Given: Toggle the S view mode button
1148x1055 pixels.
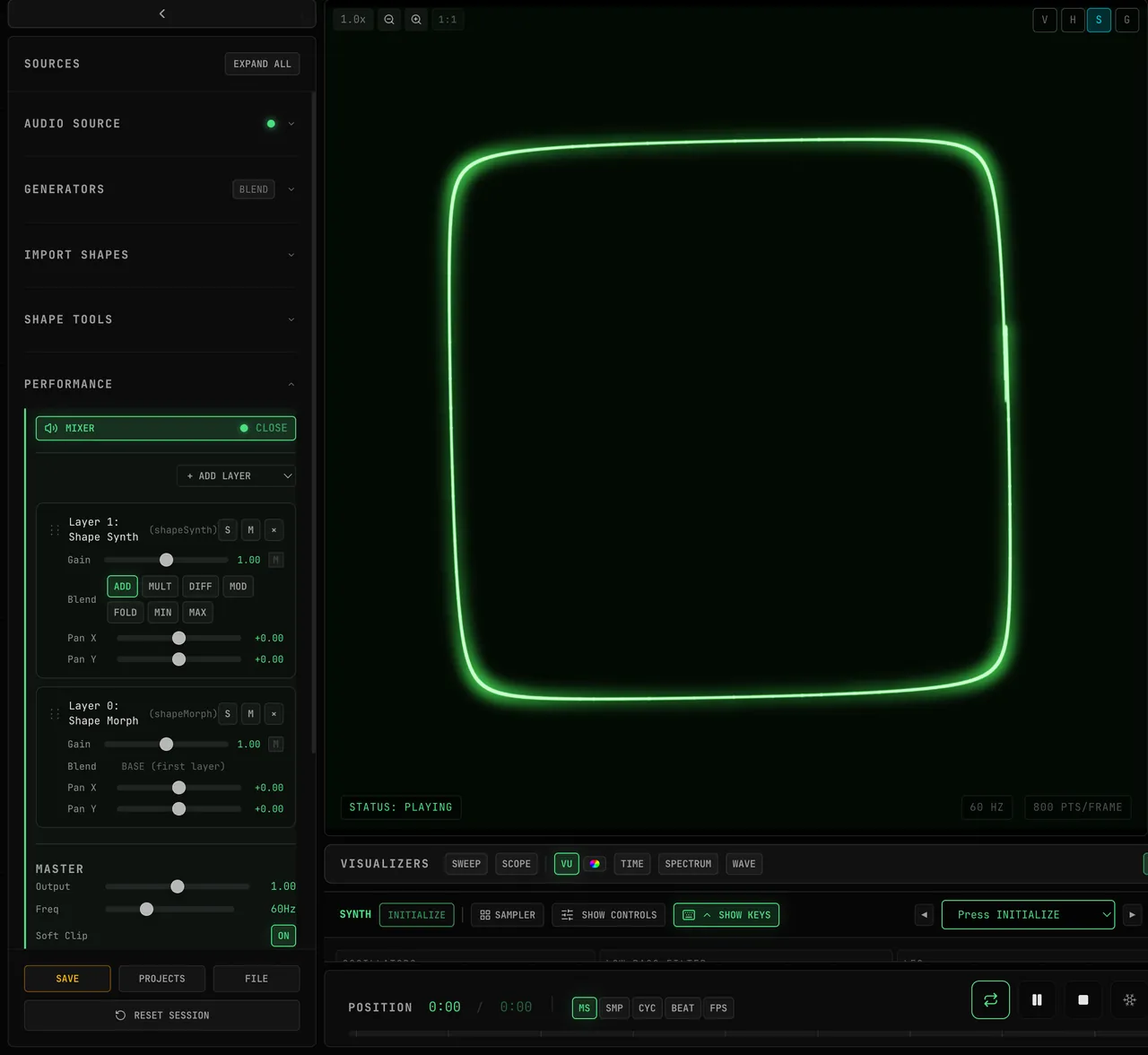Looking at the screenshot, I should pyautogui.click(x=1100, y=20).
